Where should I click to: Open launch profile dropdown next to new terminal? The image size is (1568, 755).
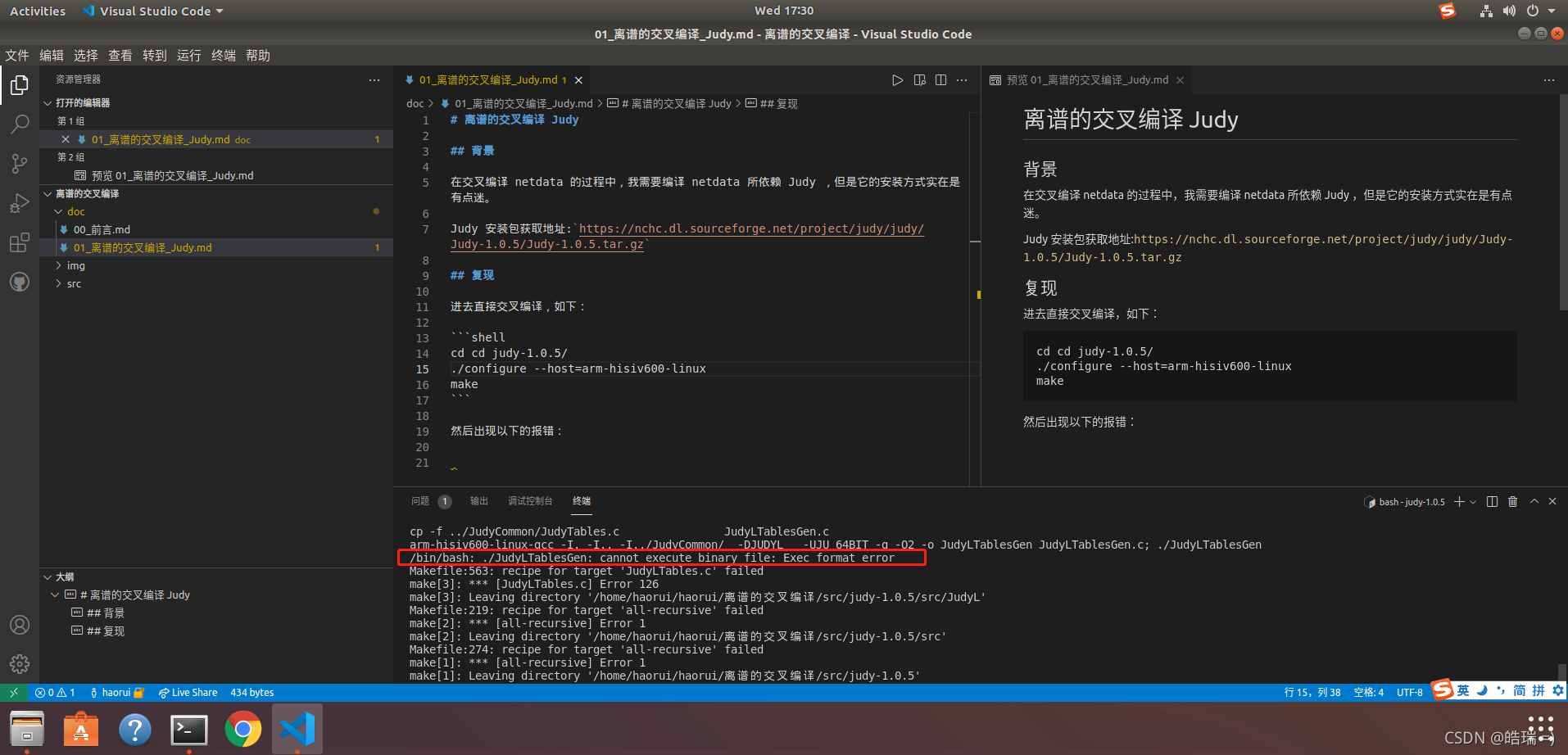[x=1473, y=502]
